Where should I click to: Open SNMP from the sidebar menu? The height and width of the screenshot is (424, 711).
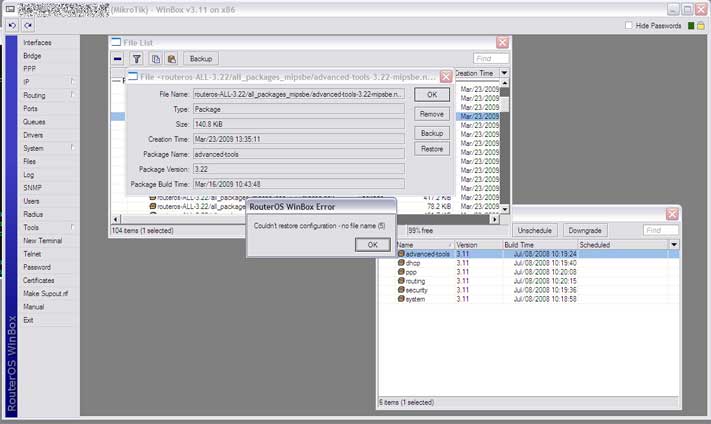(x=32, y=188)
